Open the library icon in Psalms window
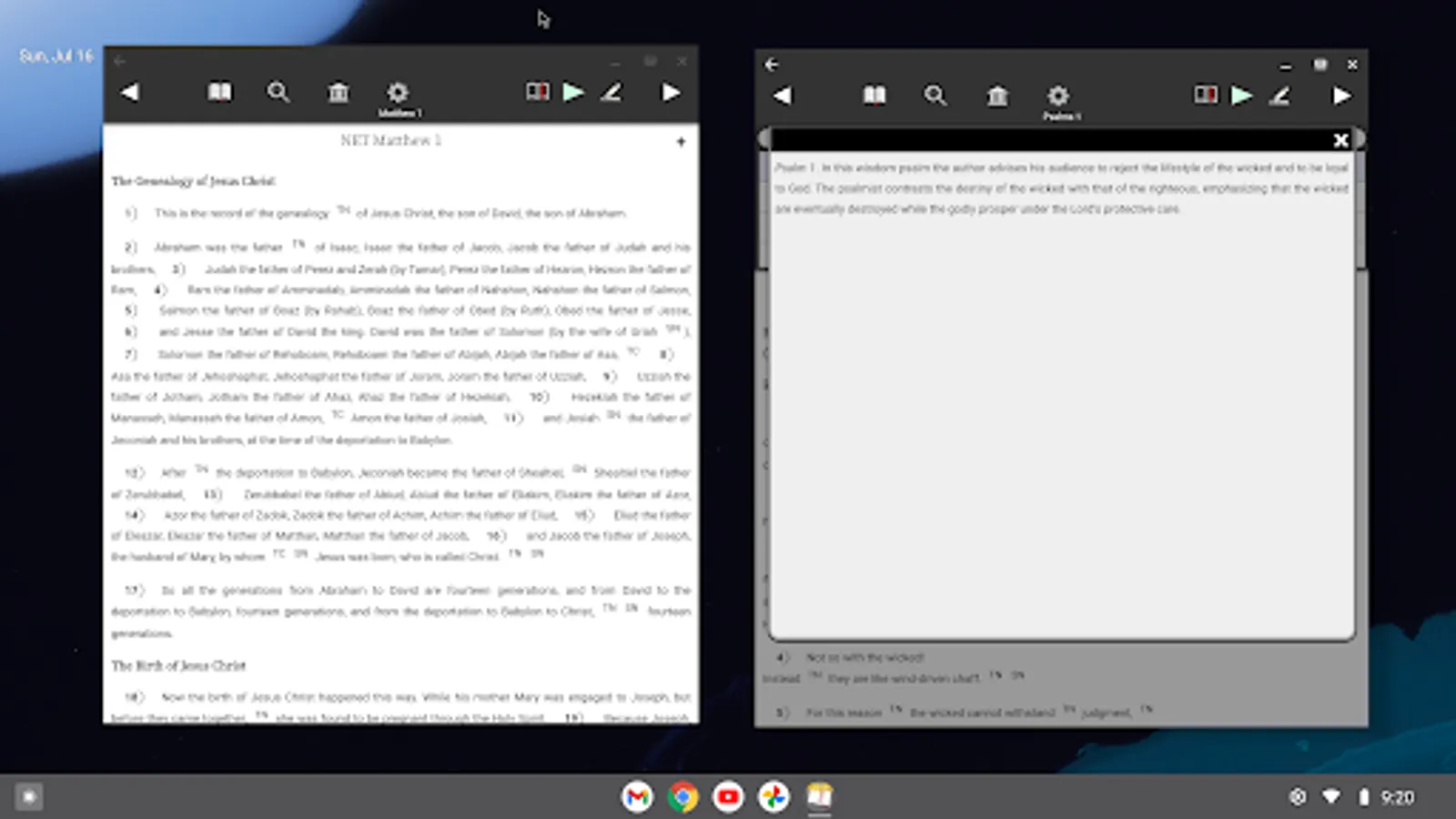The height and width of the screenshot is (819, 1456). (x=997, y=96)
